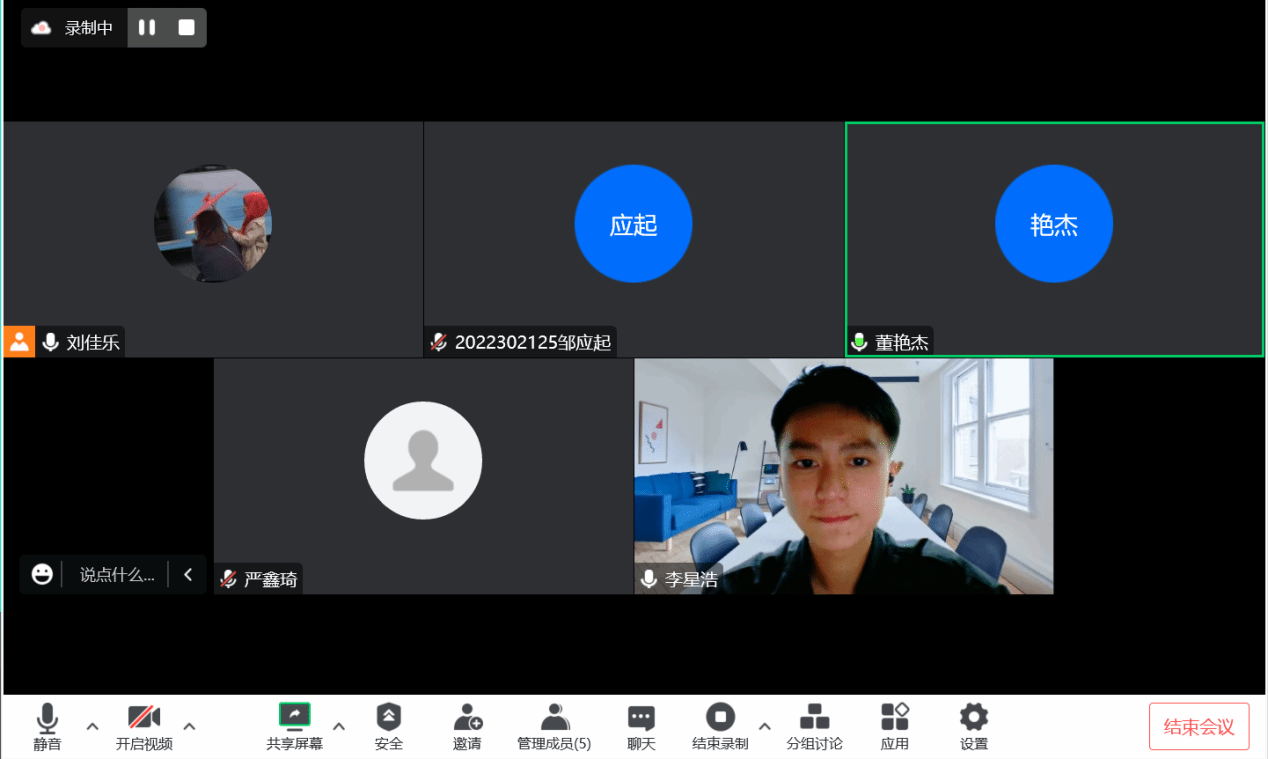Click 结束会议 to end the meeting

[1198, 727]
